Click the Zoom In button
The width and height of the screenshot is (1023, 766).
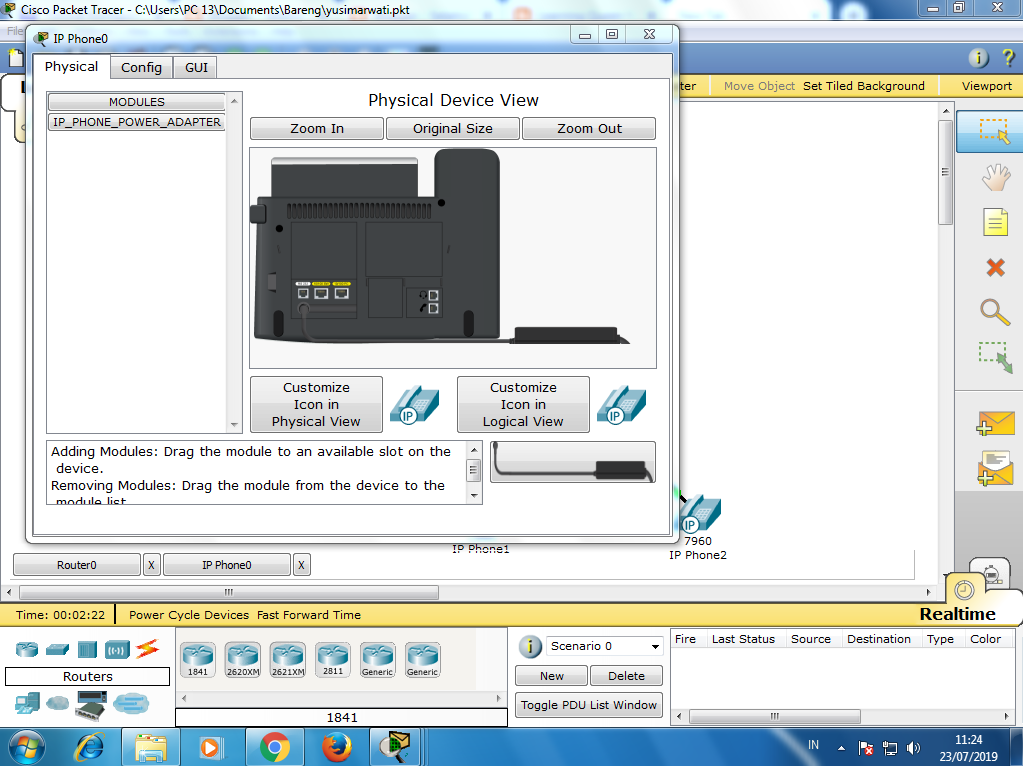(316, 129)
